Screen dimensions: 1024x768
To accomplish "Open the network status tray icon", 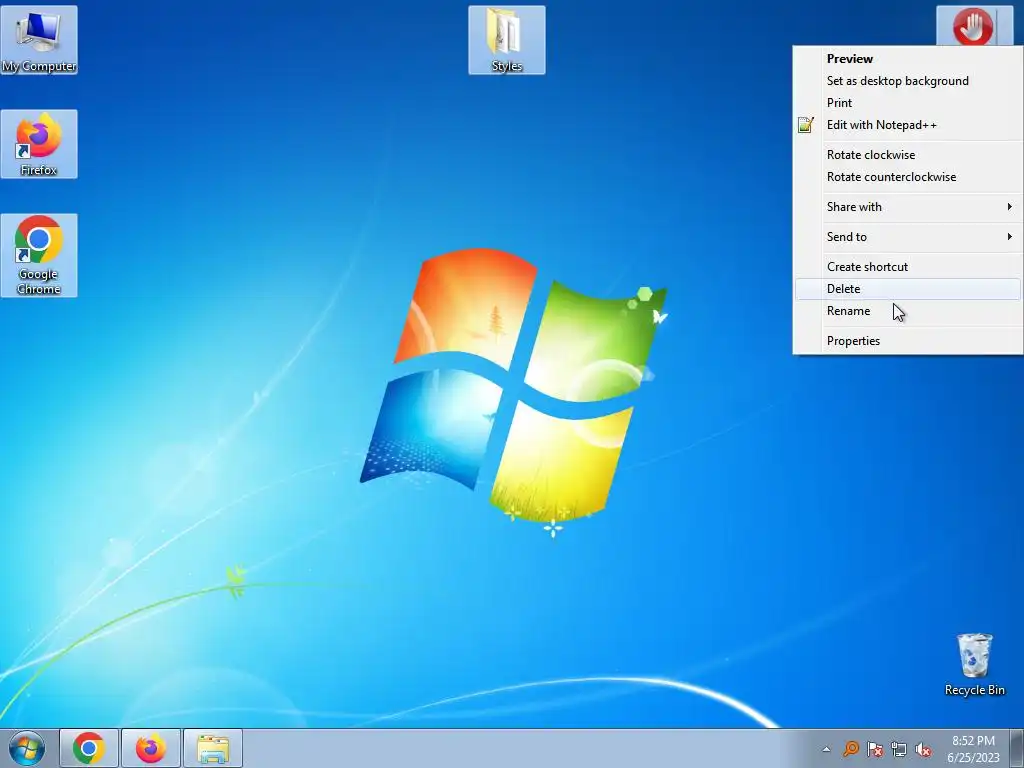I will (899, 749).
